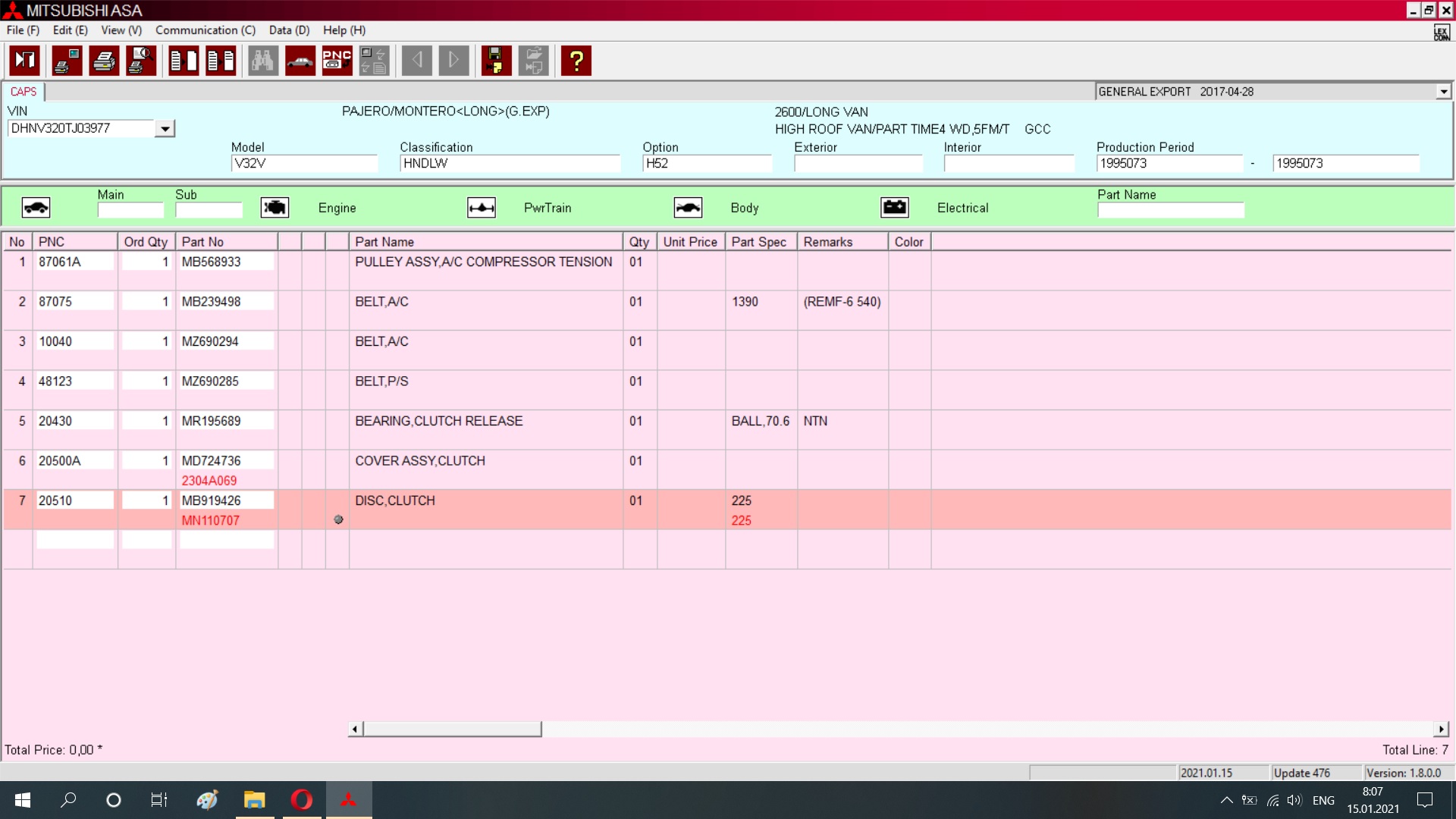Click the floppy disk save icon

(x=496, y=61)
